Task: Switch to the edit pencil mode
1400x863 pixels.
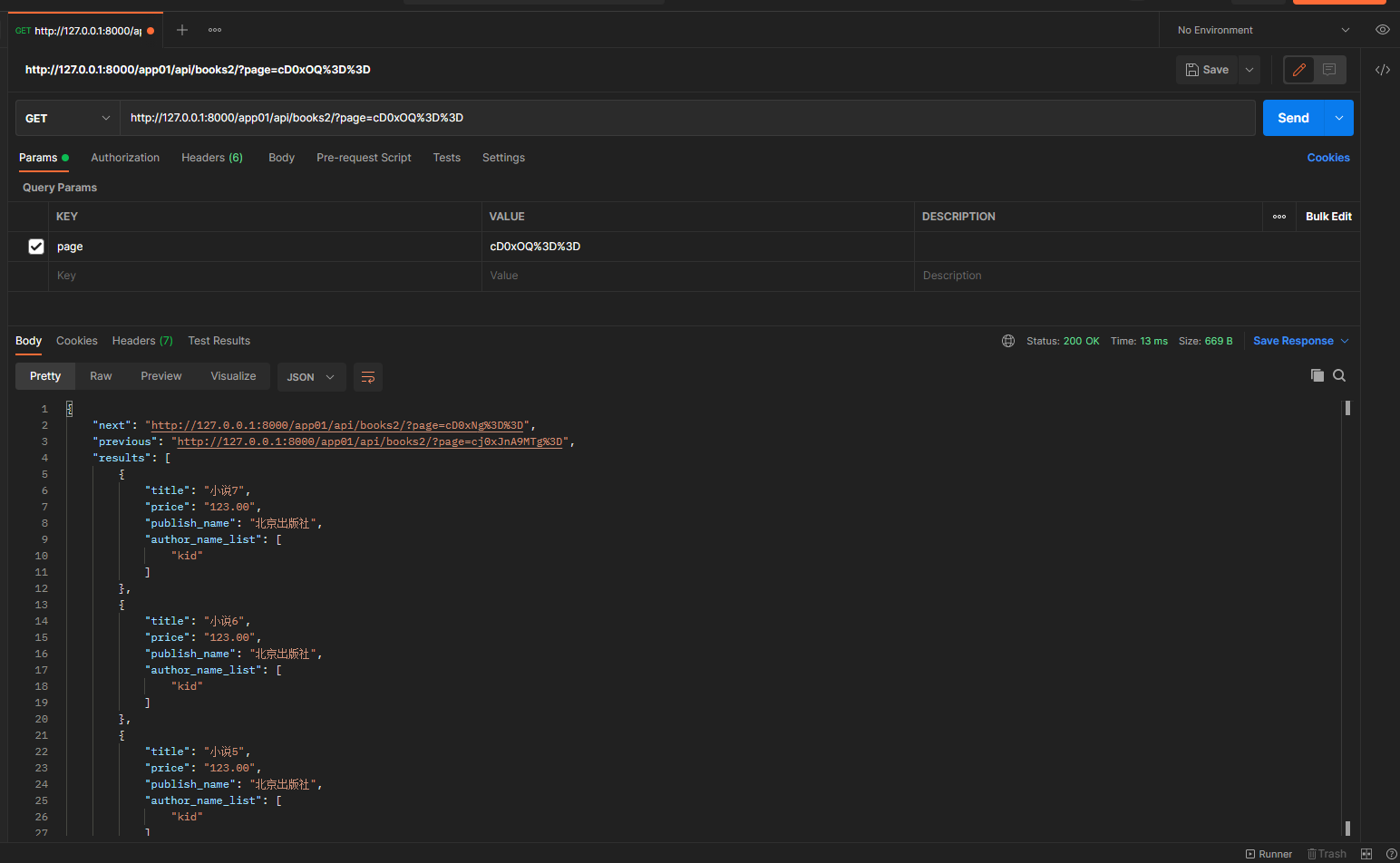Action: coord(1299,70)
